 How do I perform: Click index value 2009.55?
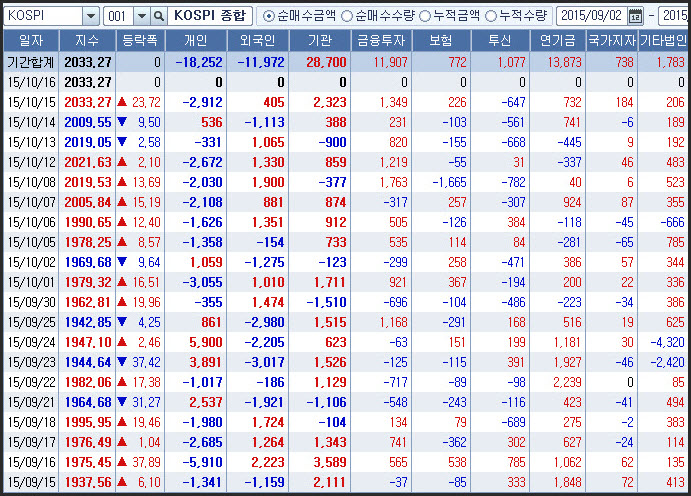pos(88,122)
